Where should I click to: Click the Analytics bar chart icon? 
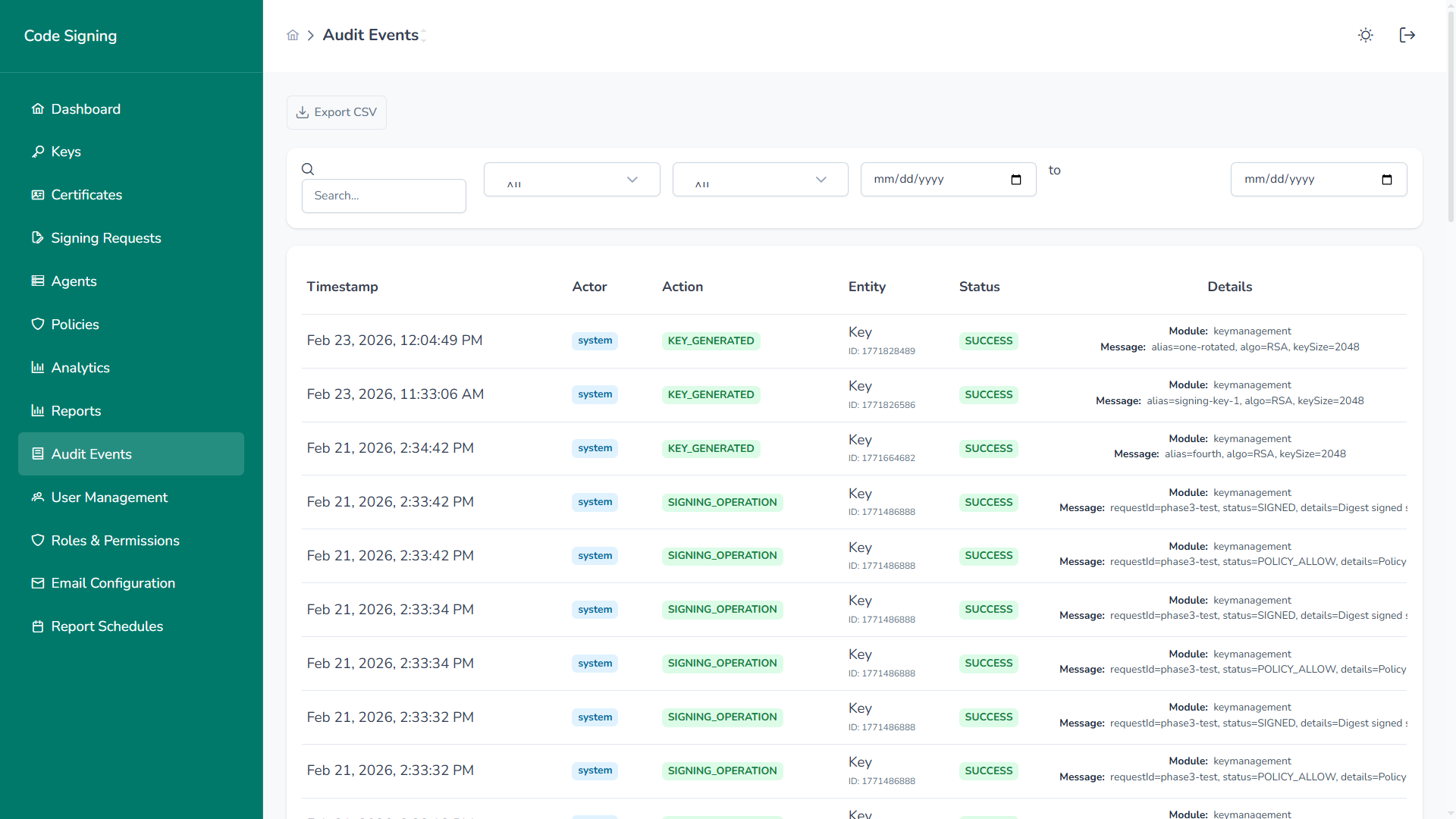pyautogui.click(x=38, y=367)
